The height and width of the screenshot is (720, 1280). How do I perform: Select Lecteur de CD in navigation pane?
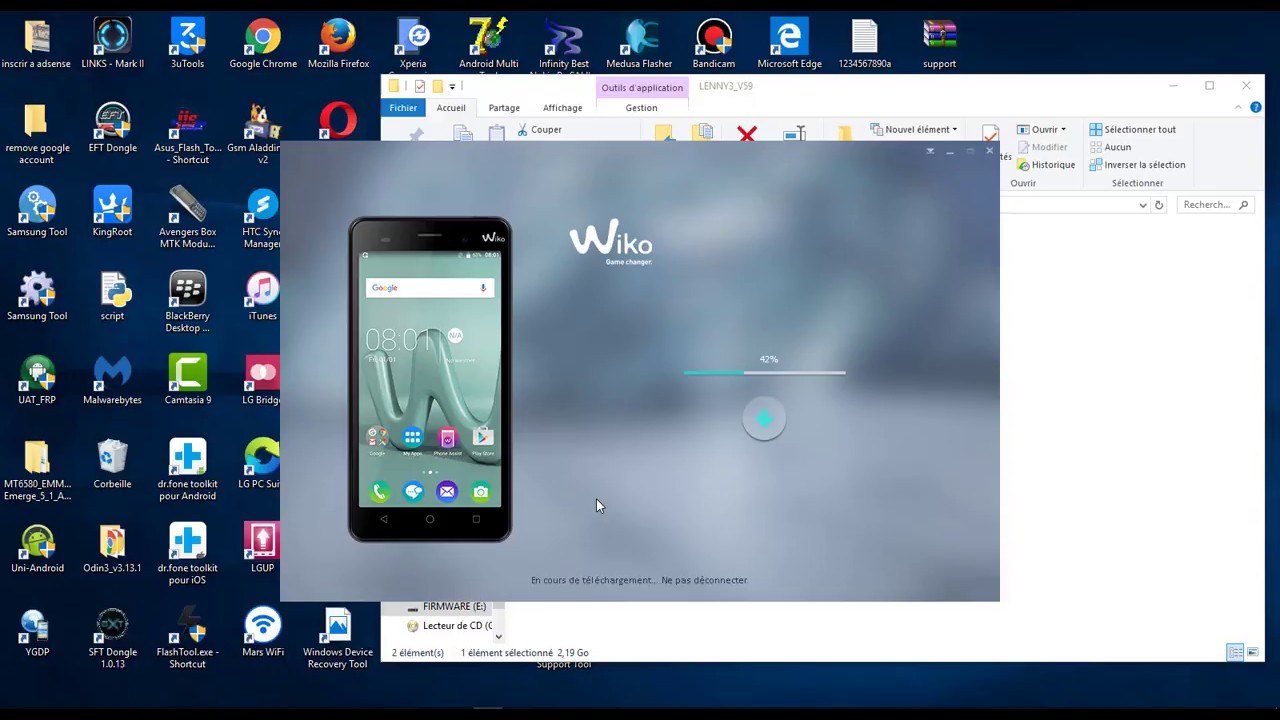coord(449,626)
